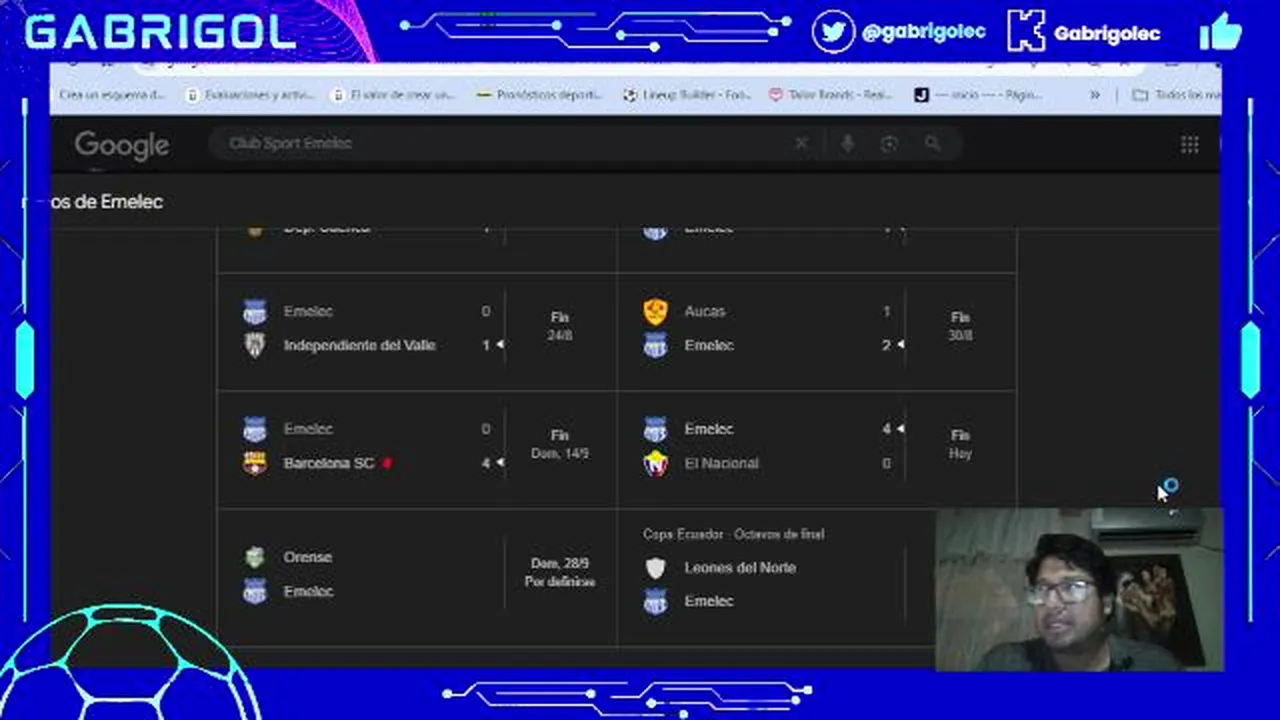Click the Dom, 28/9 Por definirse date
This screenshot has height=720, width=1280.
tap(560, 573)
